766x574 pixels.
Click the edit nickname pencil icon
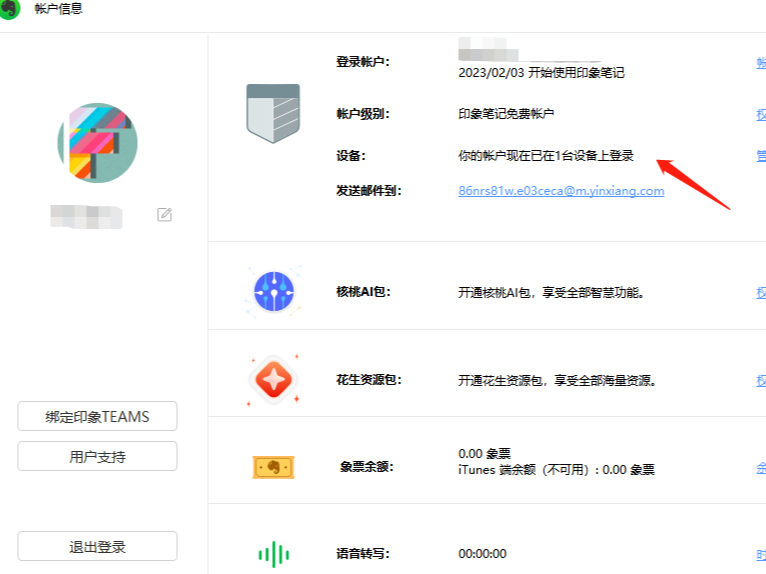point(165,214)
